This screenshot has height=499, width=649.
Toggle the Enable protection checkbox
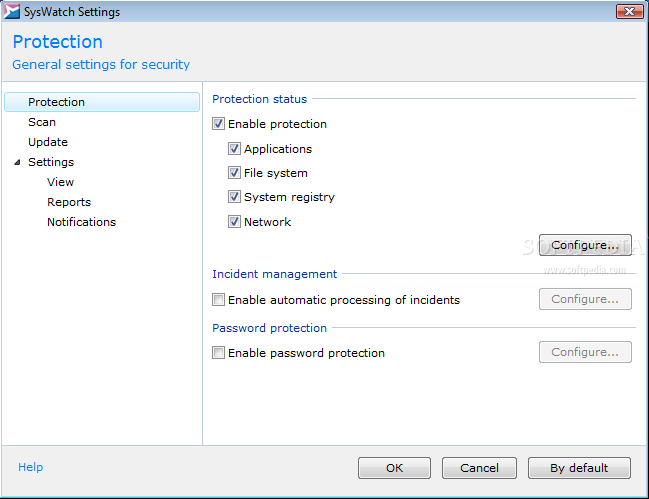219,124
